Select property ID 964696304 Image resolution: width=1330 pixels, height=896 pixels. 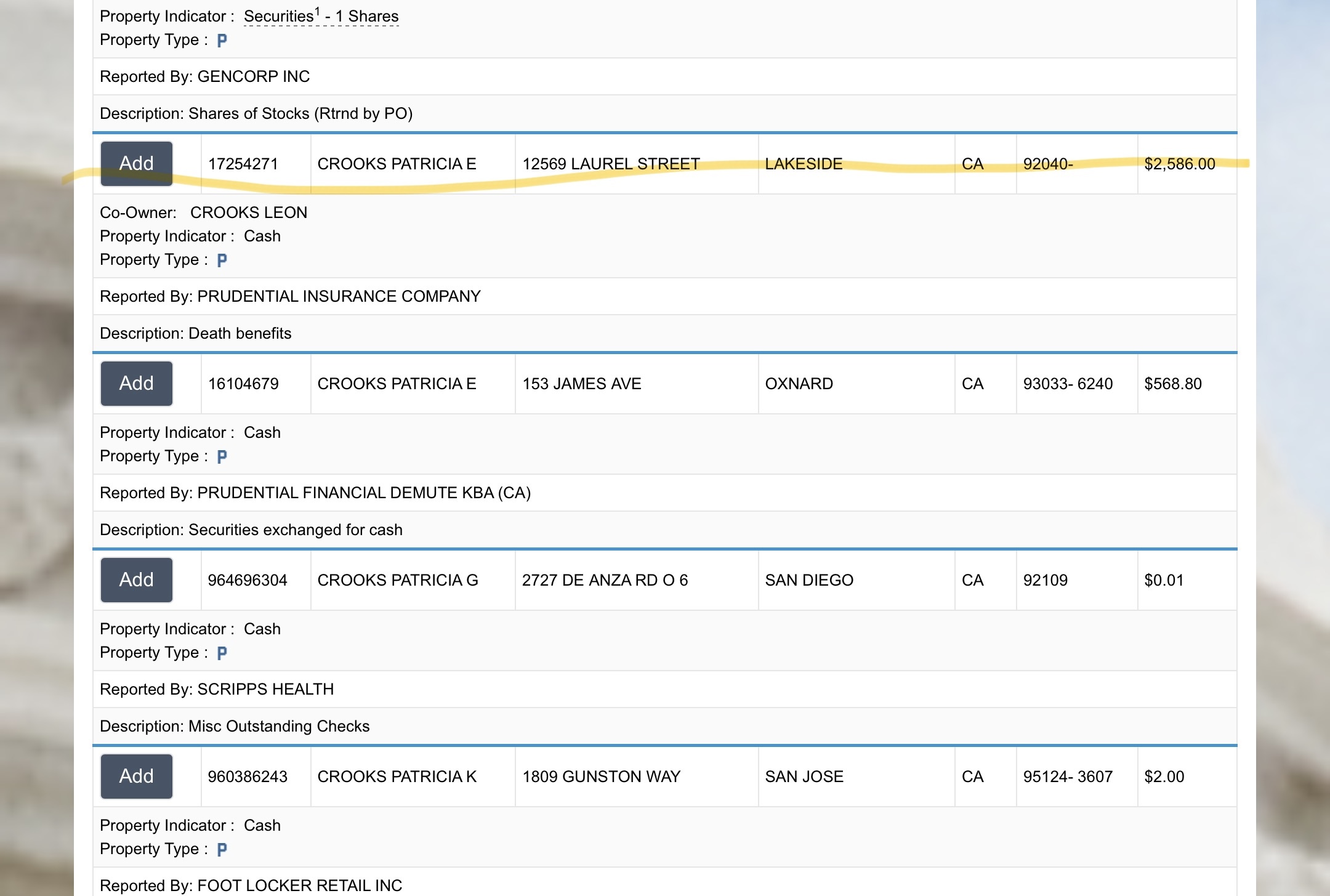(248, 580)
